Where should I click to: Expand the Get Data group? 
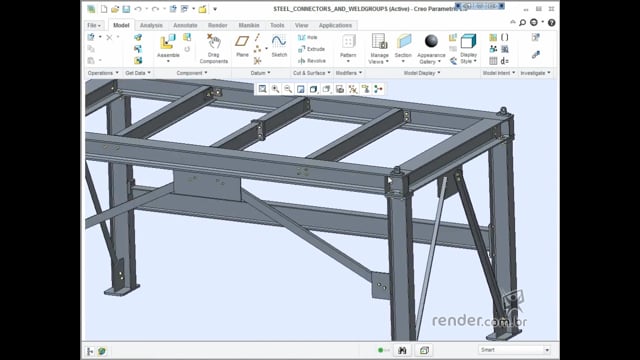click(x=138, y=73)
